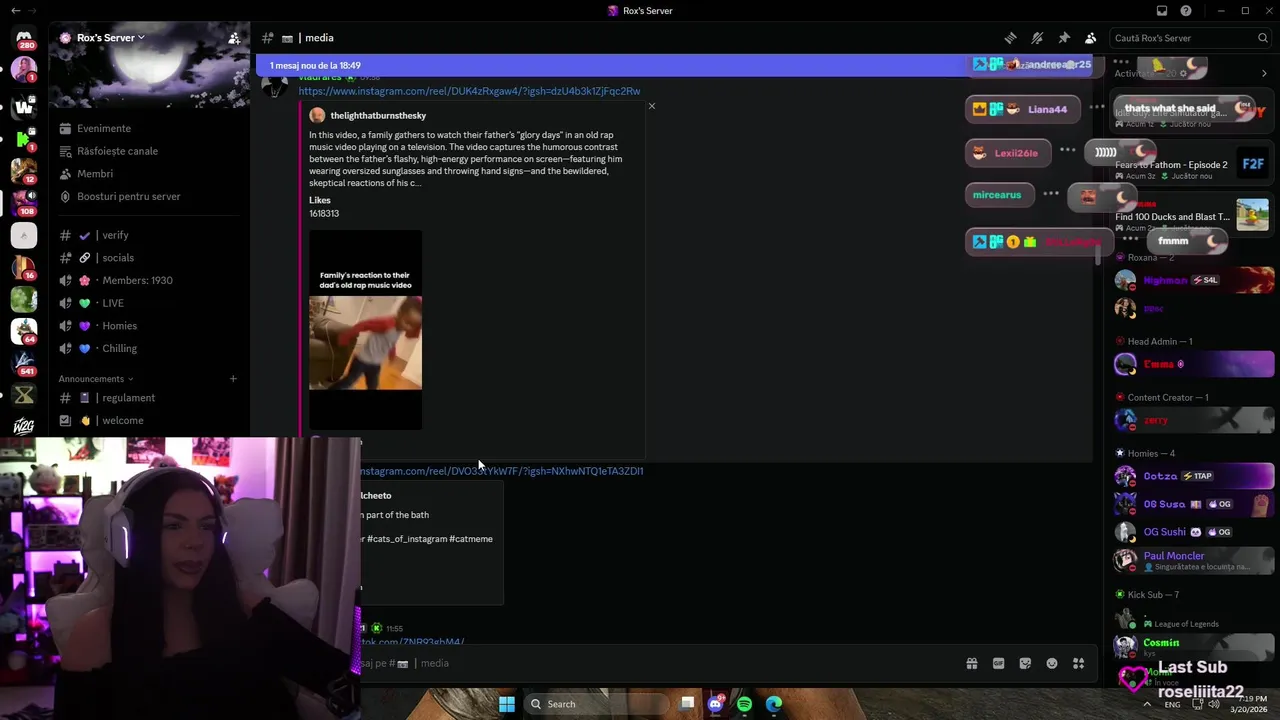The height and width of the screenshot is (720, 1280).
Task: Open the sticker picker icon
Action: point(1025,663)
